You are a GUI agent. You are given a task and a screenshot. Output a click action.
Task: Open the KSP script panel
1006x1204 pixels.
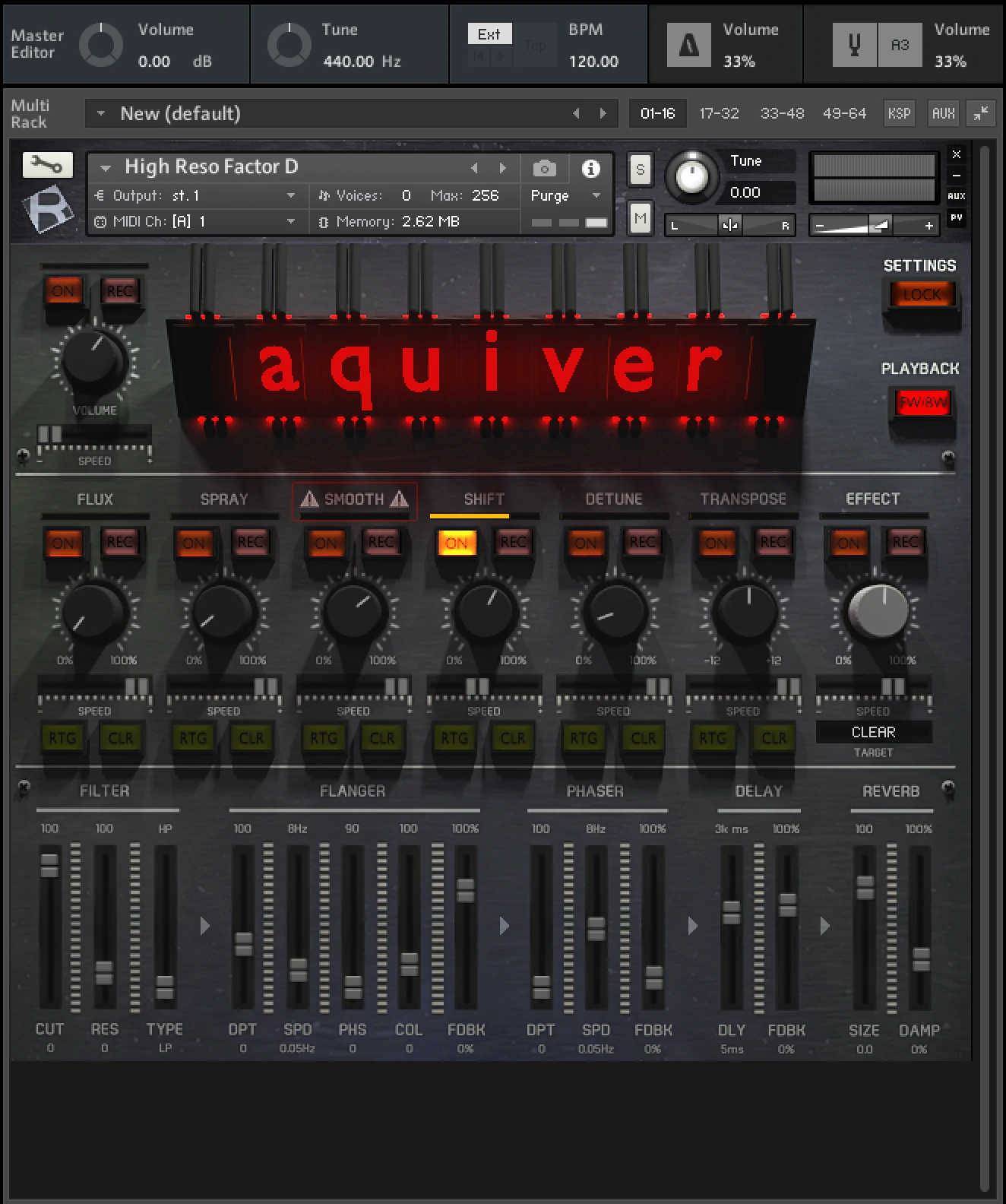click(899, 113)
